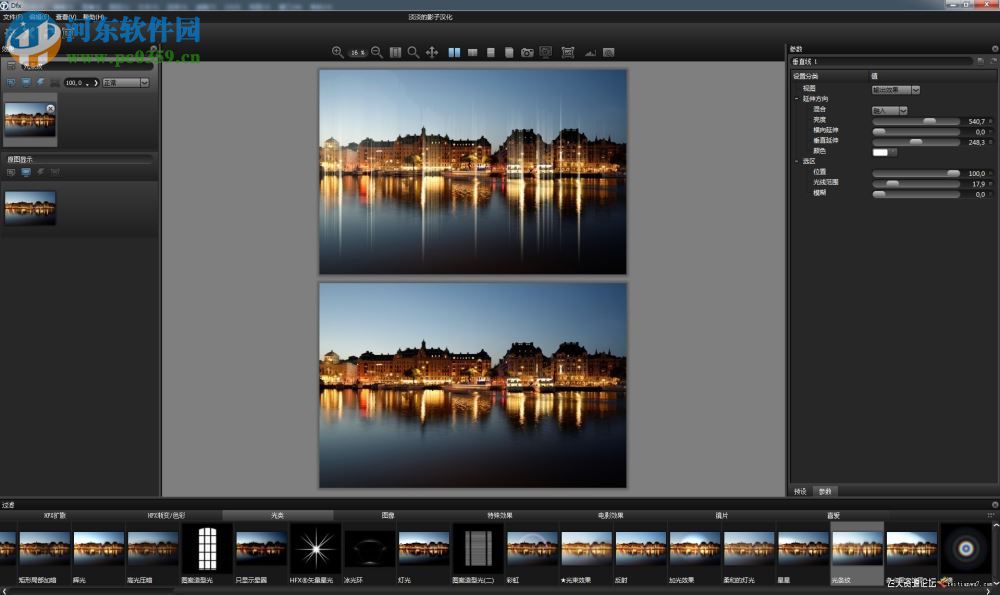This screenshot has height=595, width=1000.
Task: Collapse the 延伸方向 parameter group
Action: (x=797, y=100)
